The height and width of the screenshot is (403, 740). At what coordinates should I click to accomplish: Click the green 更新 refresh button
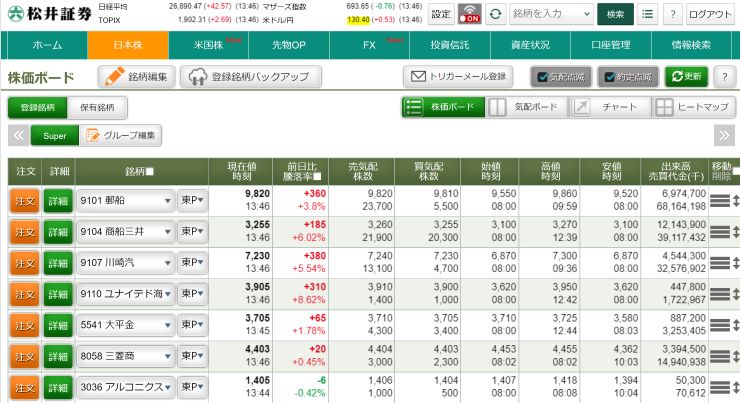pos(687,76)
